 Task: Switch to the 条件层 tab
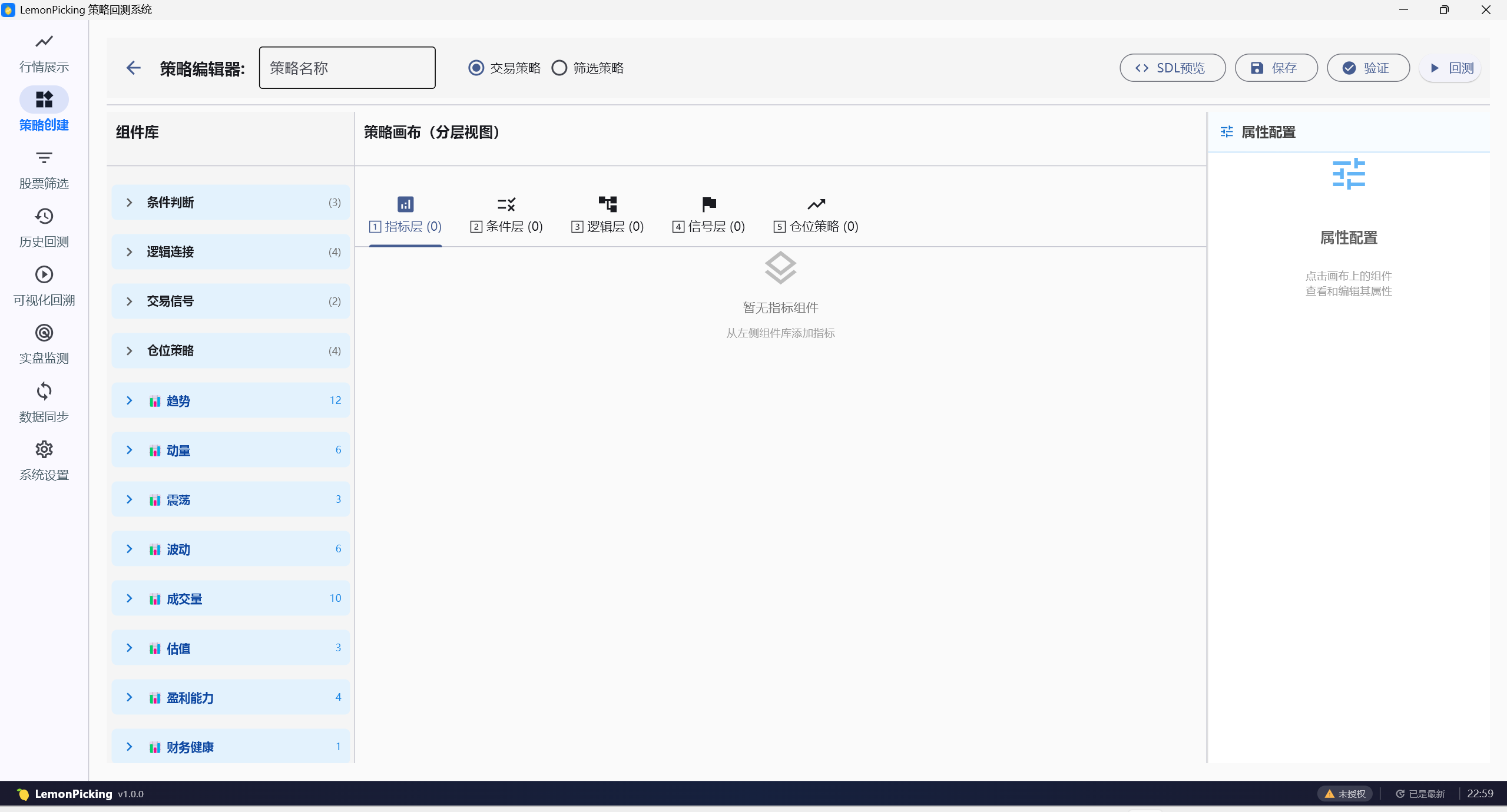click(x=506, y=216)
